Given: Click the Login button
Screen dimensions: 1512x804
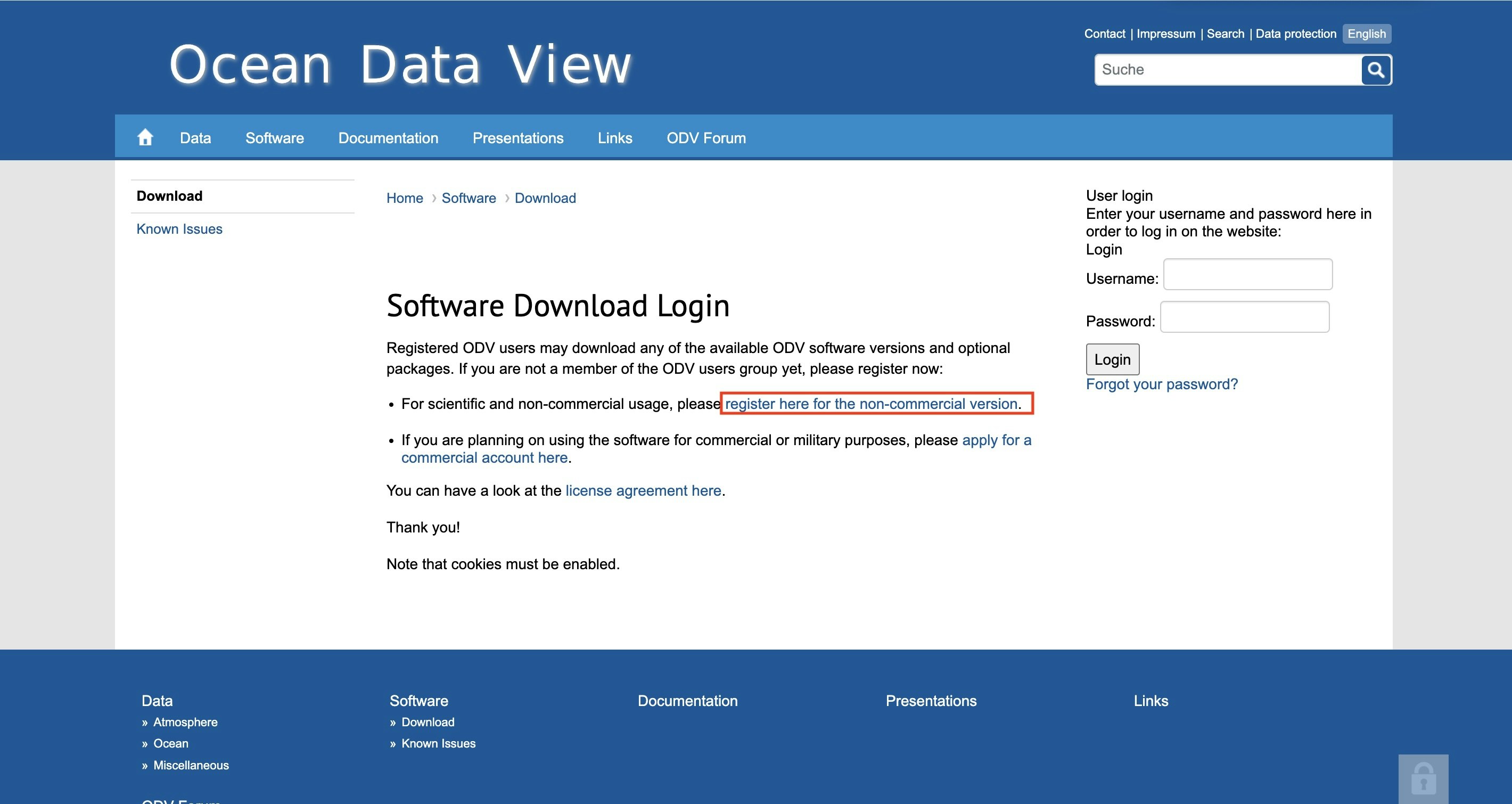Looking at the screenshot, I should [x=1112, y=359].
